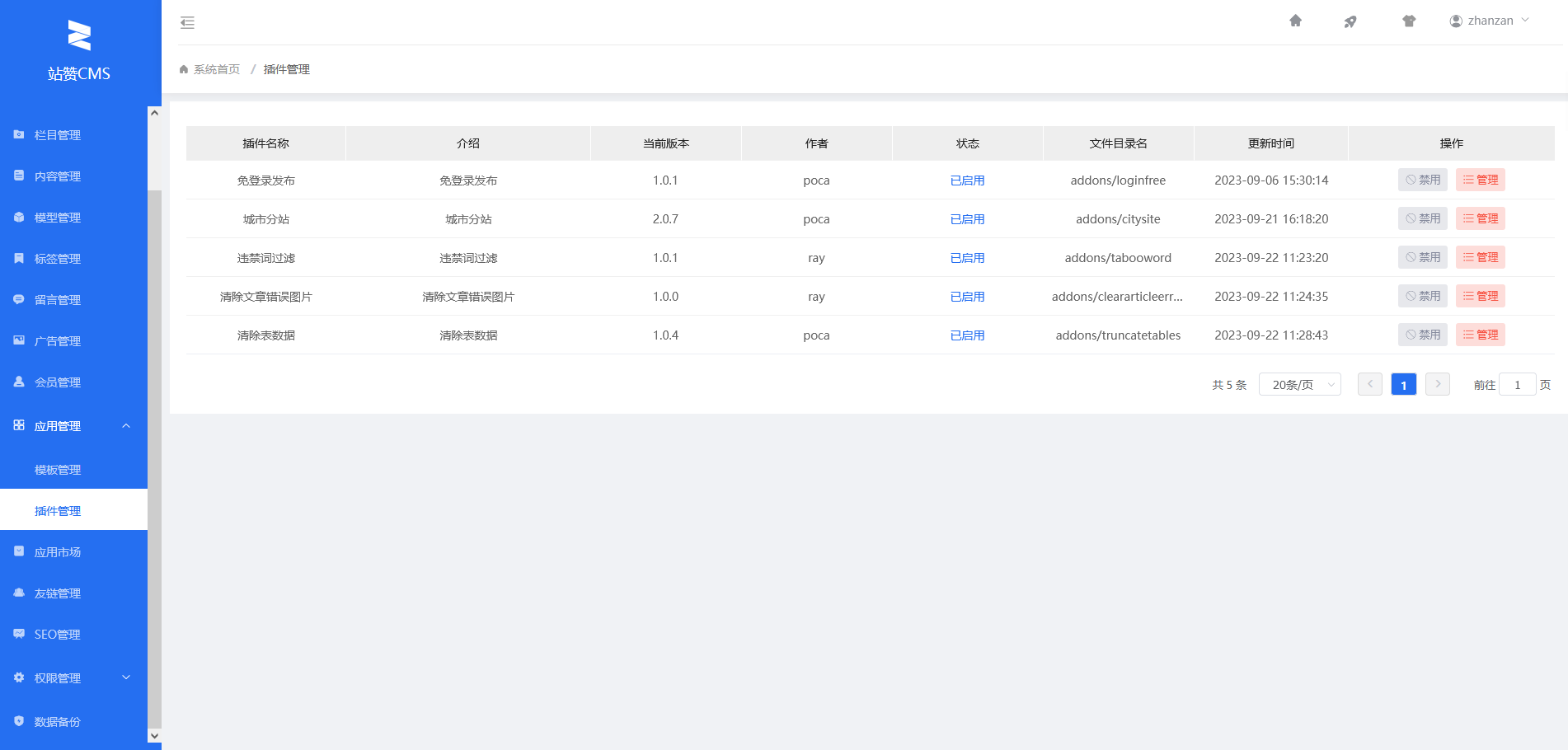Collapse sidebar with the fold menu icon
The width and height of the screenshot is (1568, 750).
point(187,23)
